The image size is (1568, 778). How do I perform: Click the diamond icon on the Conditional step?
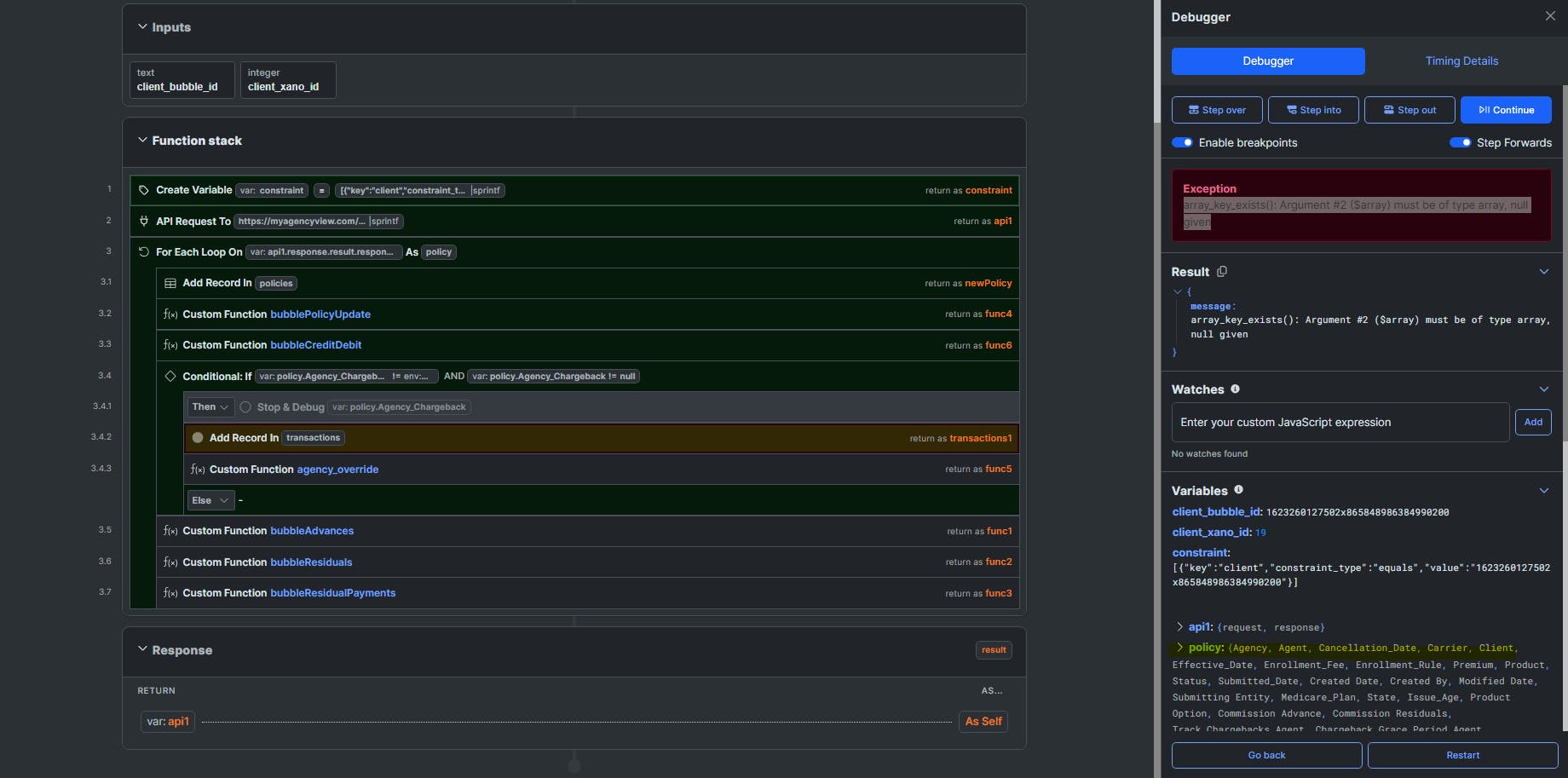click(170, 376)
